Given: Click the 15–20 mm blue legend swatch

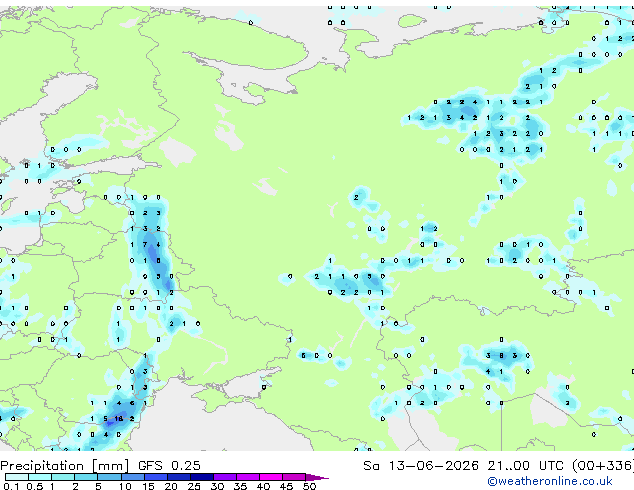Looking at the screenshot, I should tap(155, 477).
